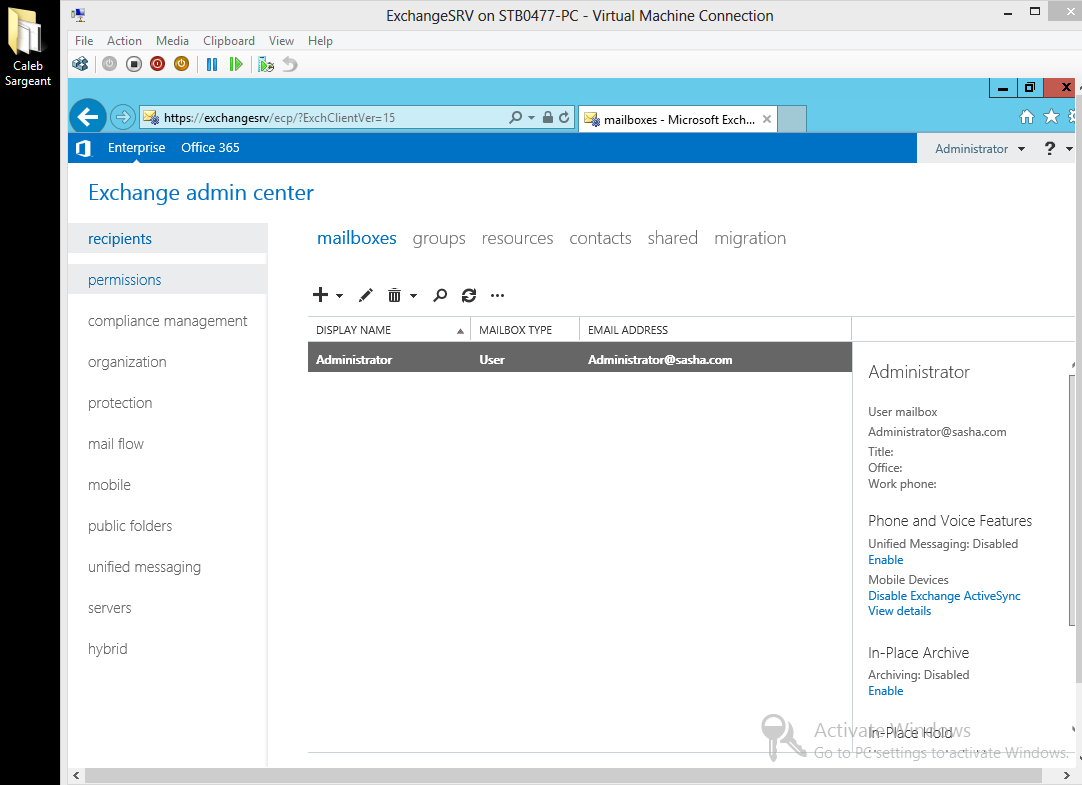Click the Revert undo arrow icon
This screenshot has height=785, width=1082.
[x=290, y=64]
